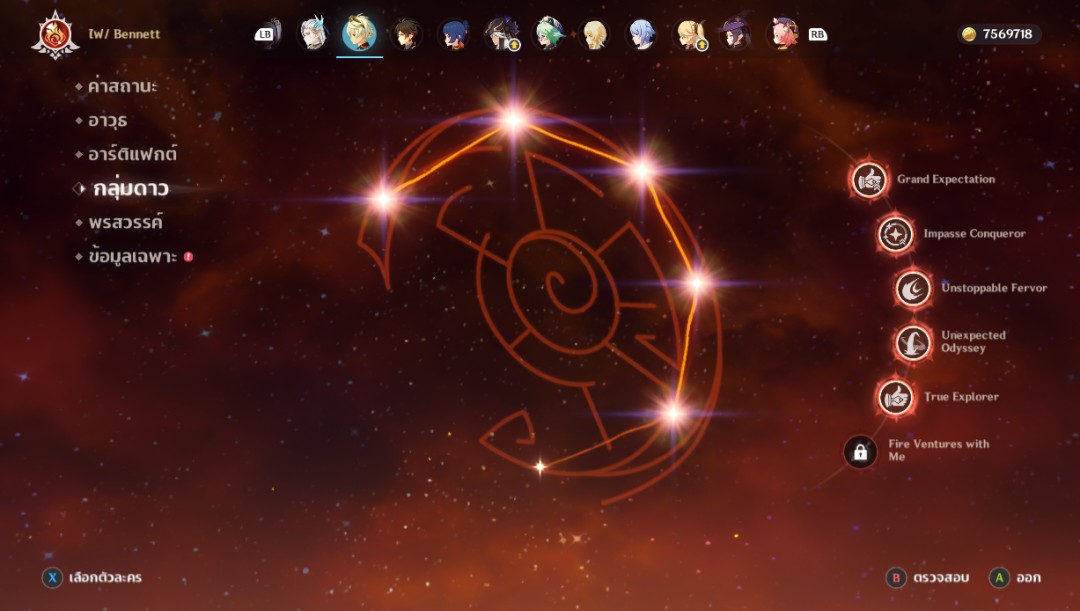The height and width of the screenshot is (611, 1080).
Task: Click the small dim unactivated constellation star
Action: click(540, 467)
